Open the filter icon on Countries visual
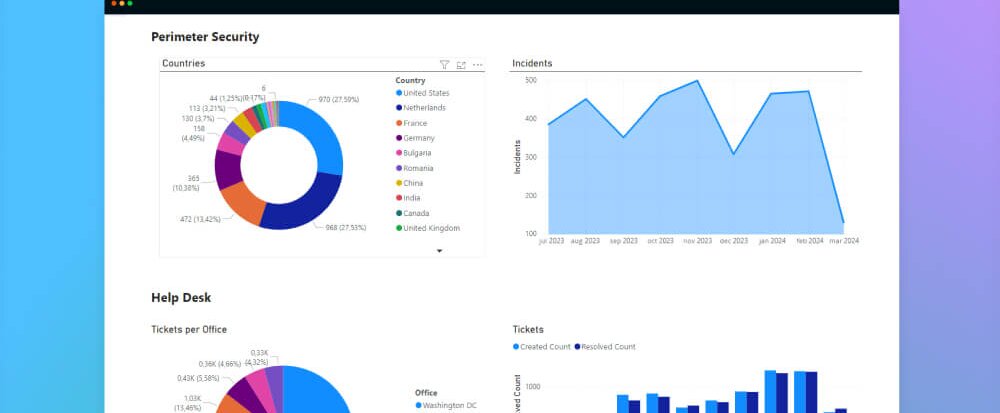The width and height of the screenshot is (1000, 413). coord(445,65)
